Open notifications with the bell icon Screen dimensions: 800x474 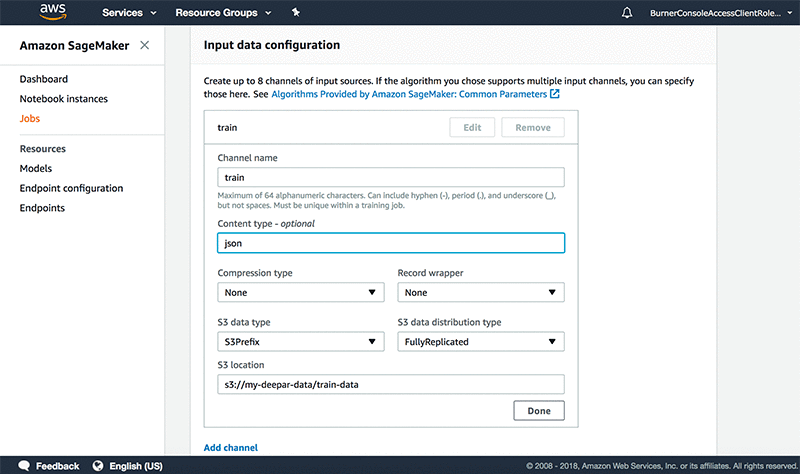pos(627,13)
